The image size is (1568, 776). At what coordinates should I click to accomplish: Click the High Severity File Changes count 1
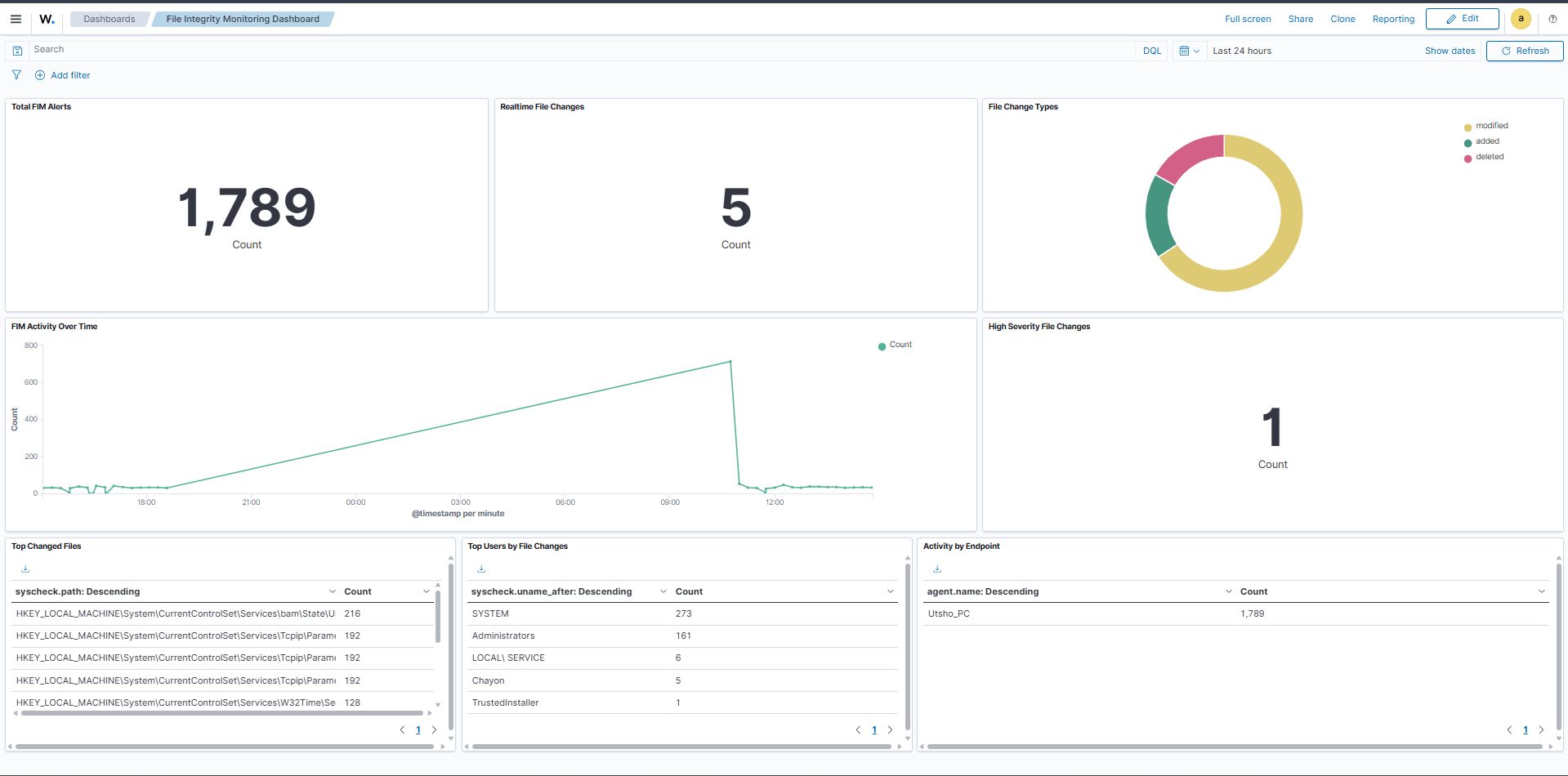pos(1272,427)
